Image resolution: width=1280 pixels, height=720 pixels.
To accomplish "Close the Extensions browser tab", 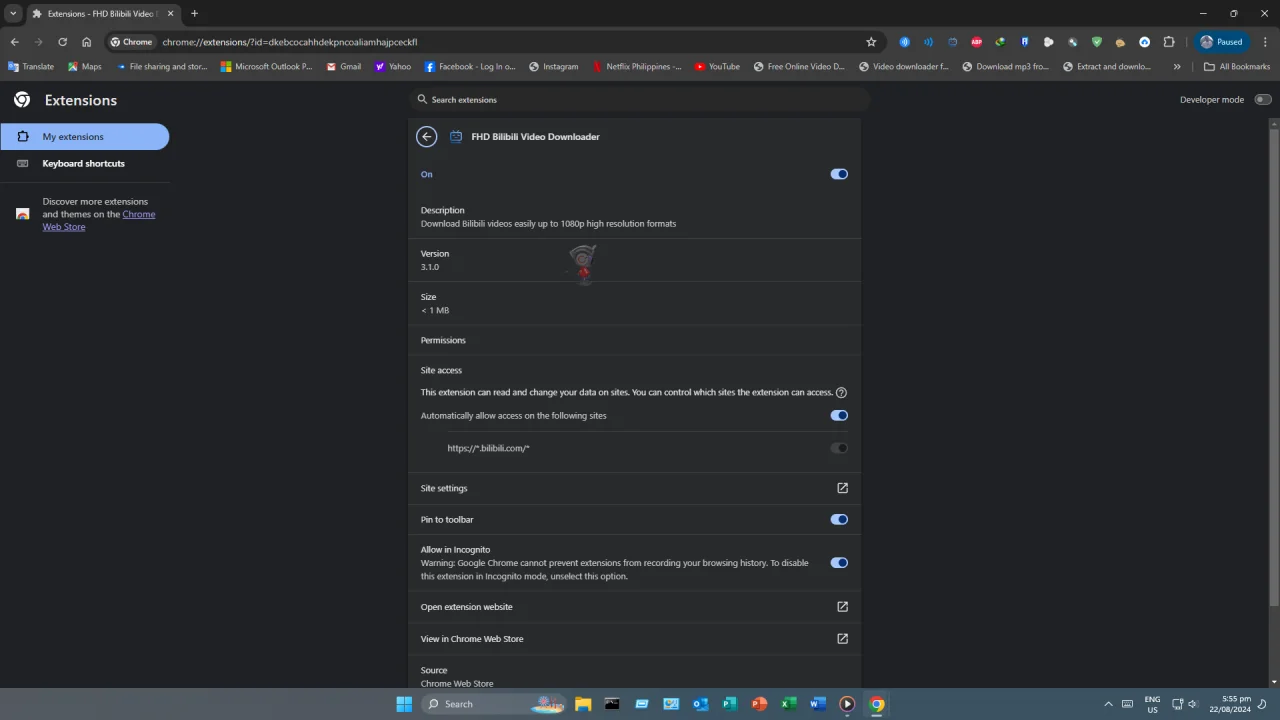I will pos(170,14).
